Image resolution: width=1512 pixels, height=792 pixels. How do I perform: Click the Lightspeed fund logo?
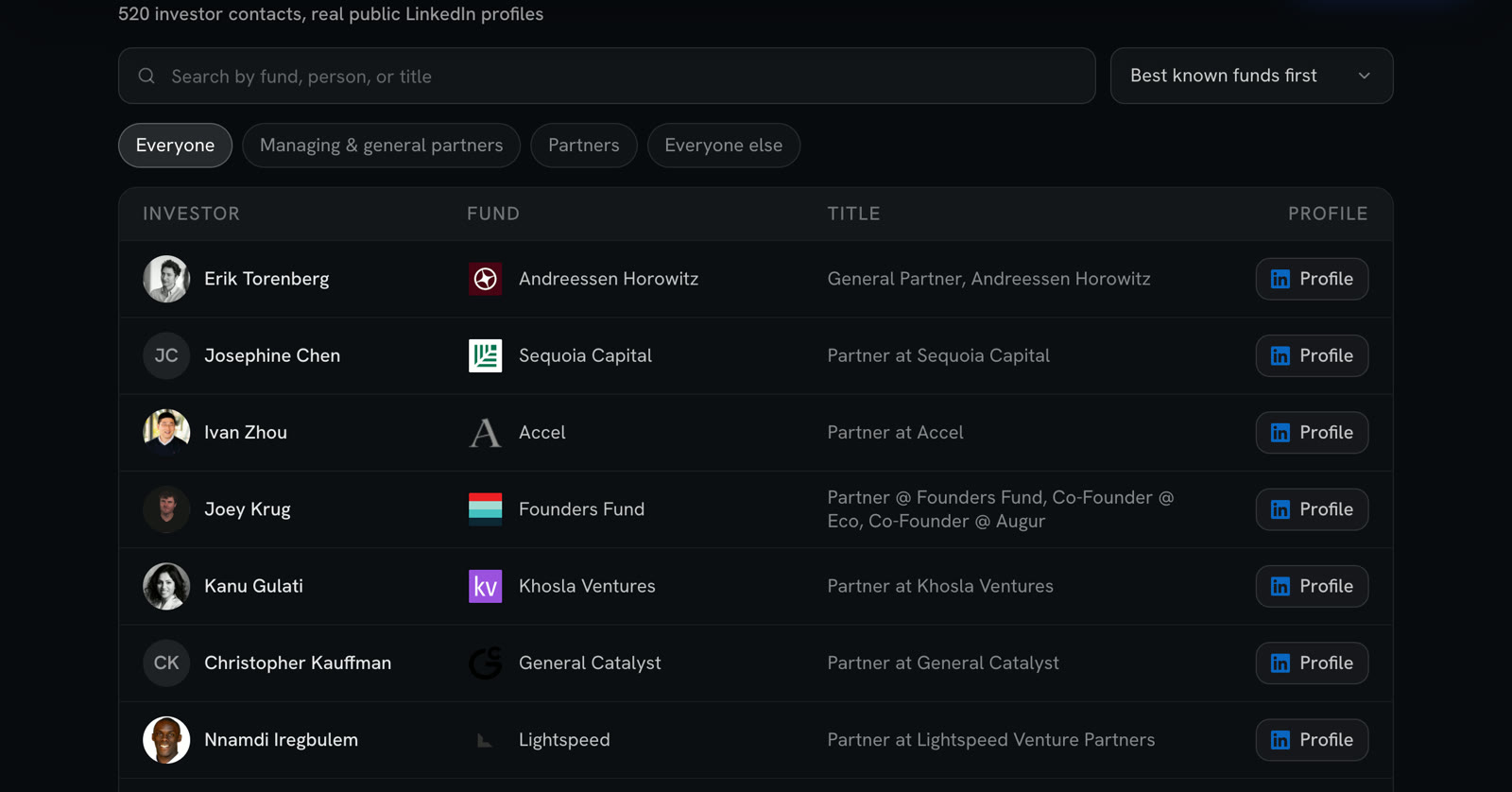click(485, 740)
